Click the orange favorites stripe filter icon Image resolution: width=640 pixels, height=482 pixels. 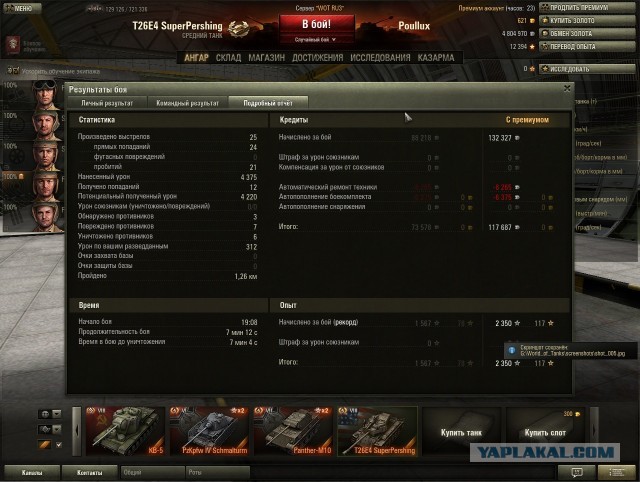click(45, 444)
